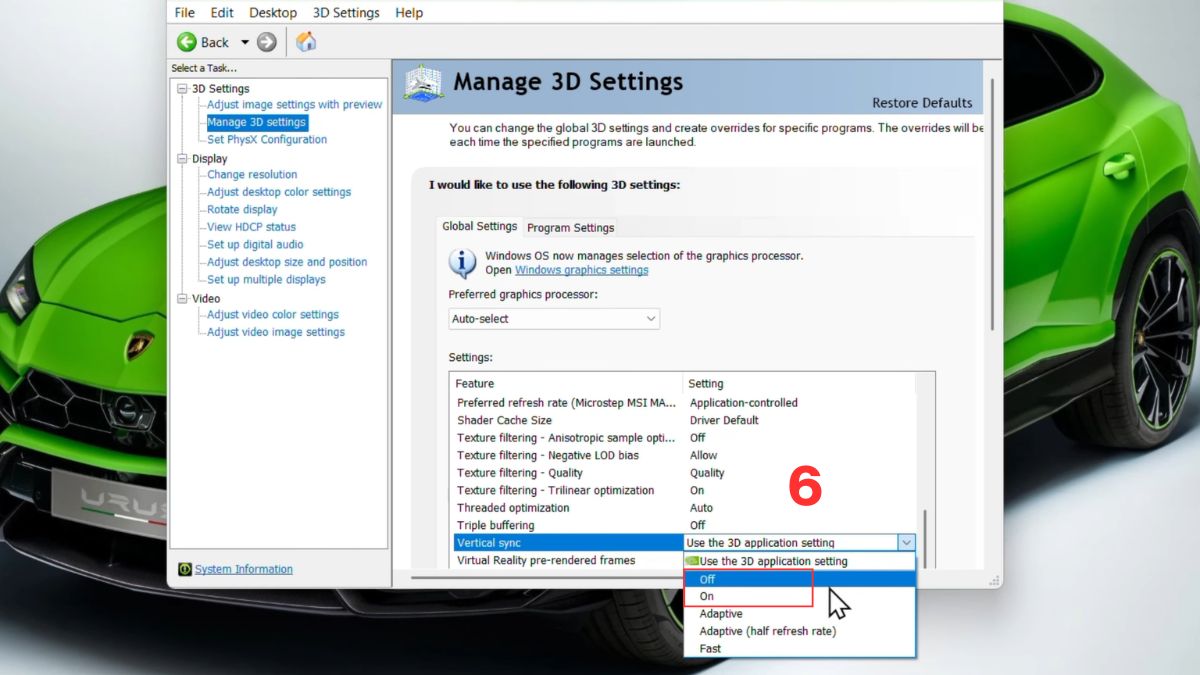
Task: Collapse the Display section in the task tree
Action: (182, 157)
